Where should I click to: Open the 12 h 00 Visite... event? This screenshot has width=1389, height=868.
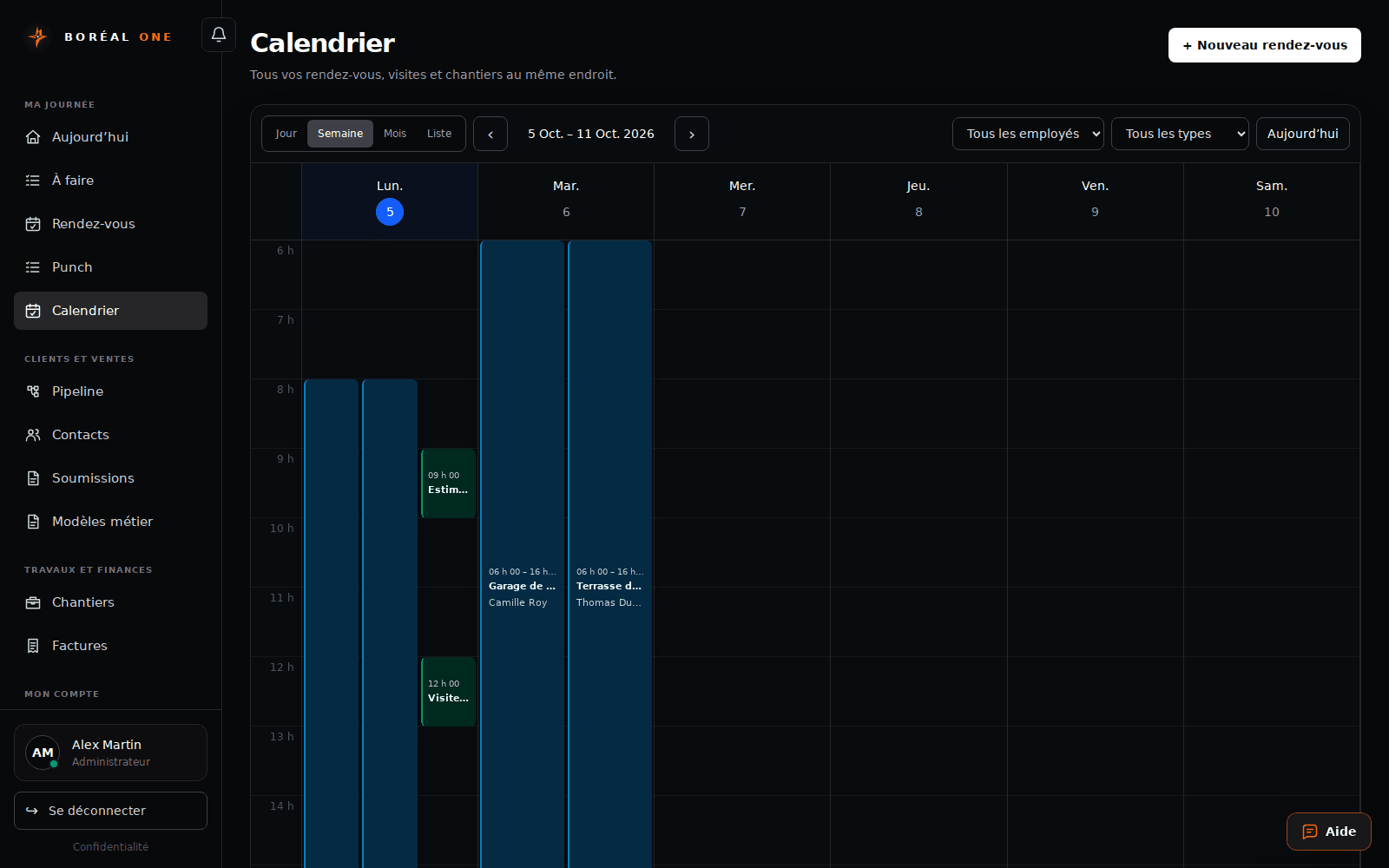pyautogui.click(x=449, y=692)
